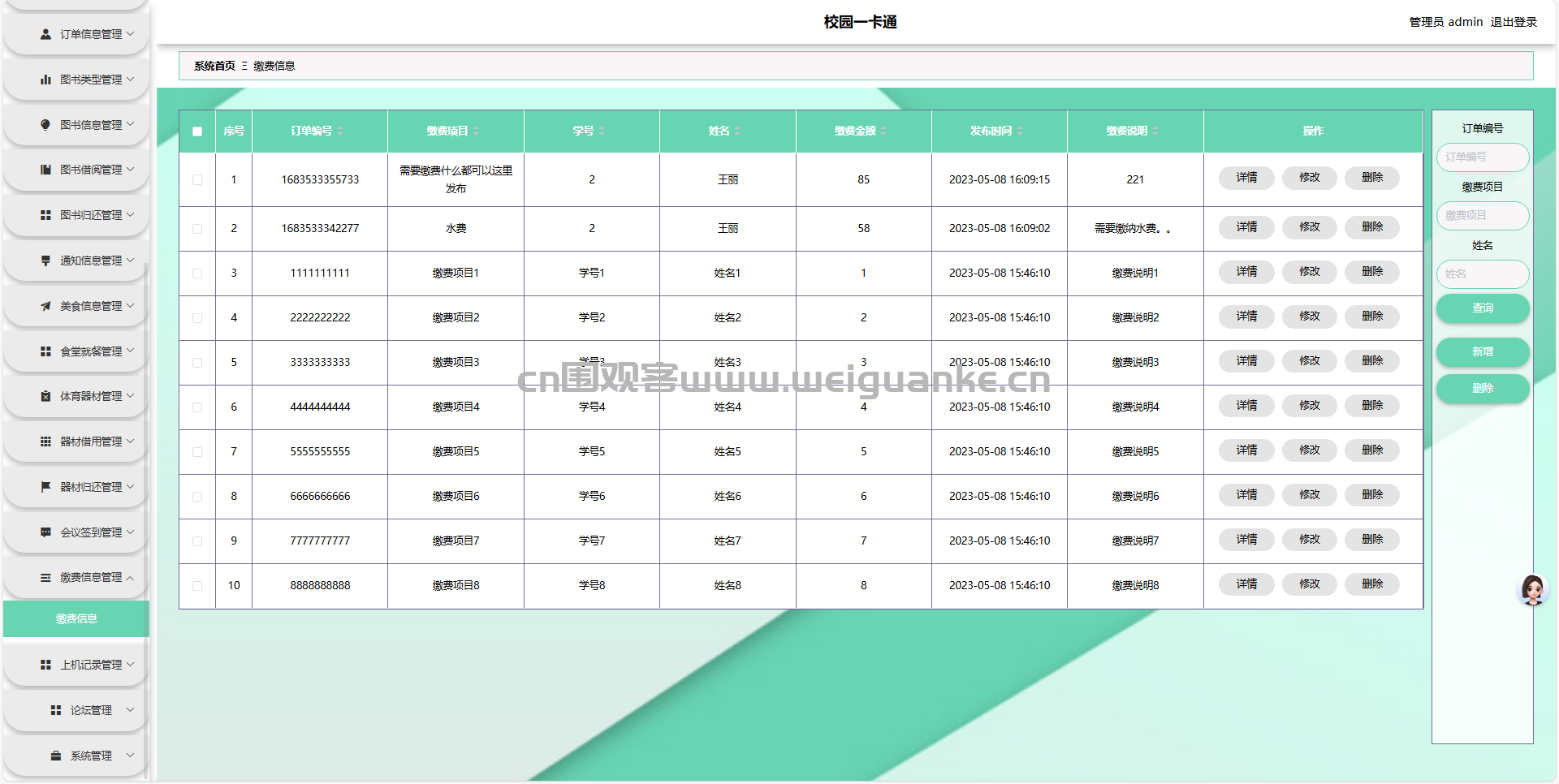Expand the 图书信息管理 chevron

[x=130, y=124]
